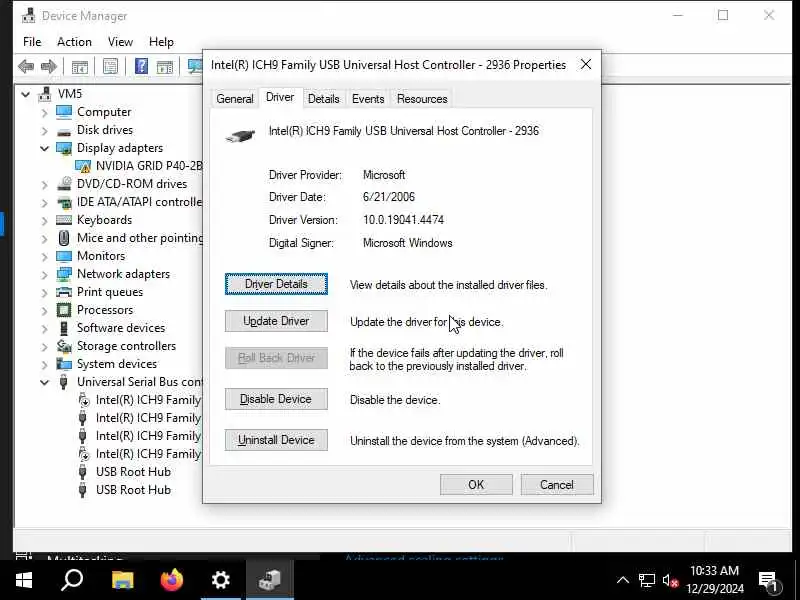Collapse the Display adapters node

(x=44, y=148)
